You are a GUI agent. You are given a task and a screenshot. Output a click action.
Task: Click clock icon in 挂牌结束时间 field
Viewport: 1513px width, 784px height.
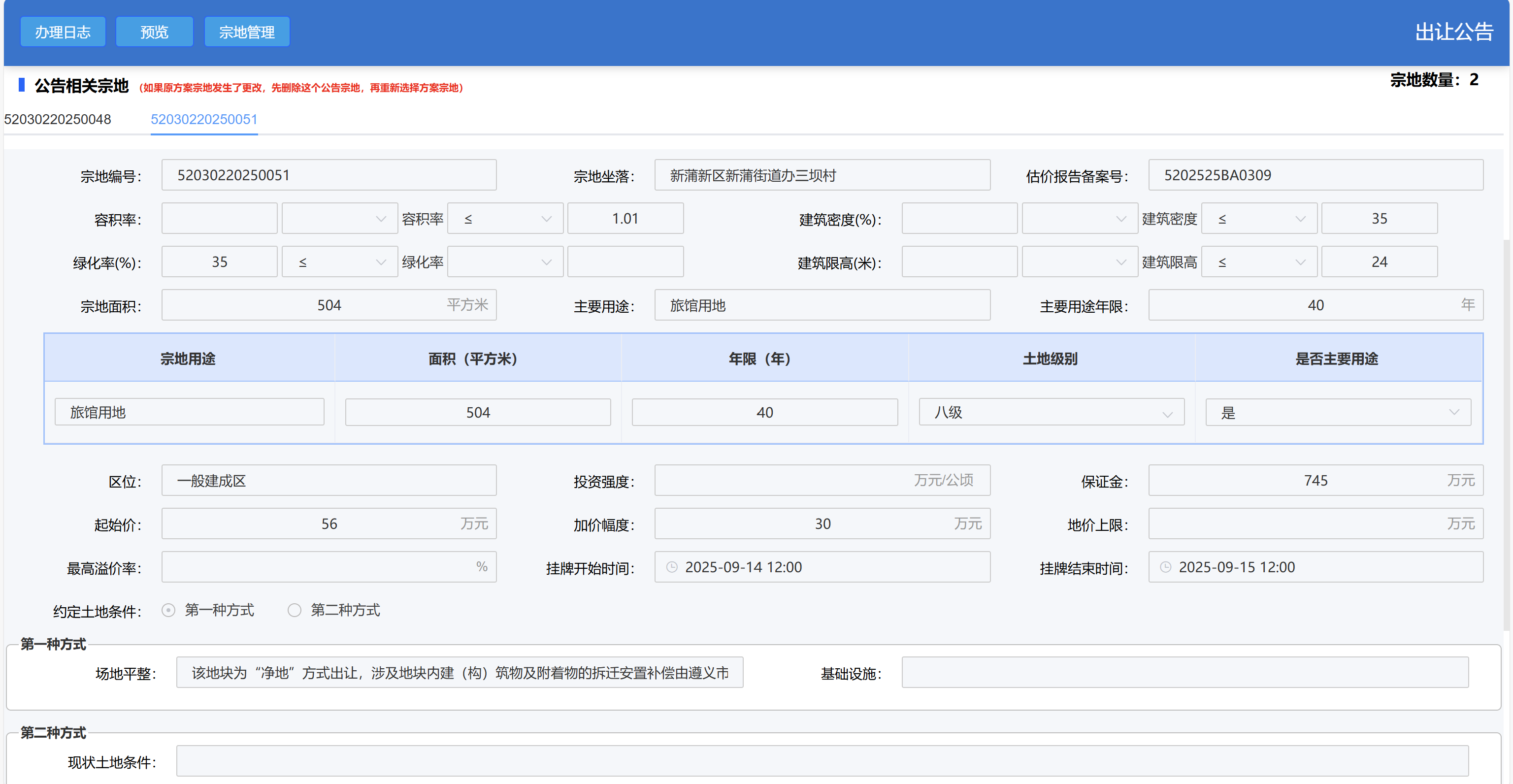(x=1166, y=567)
